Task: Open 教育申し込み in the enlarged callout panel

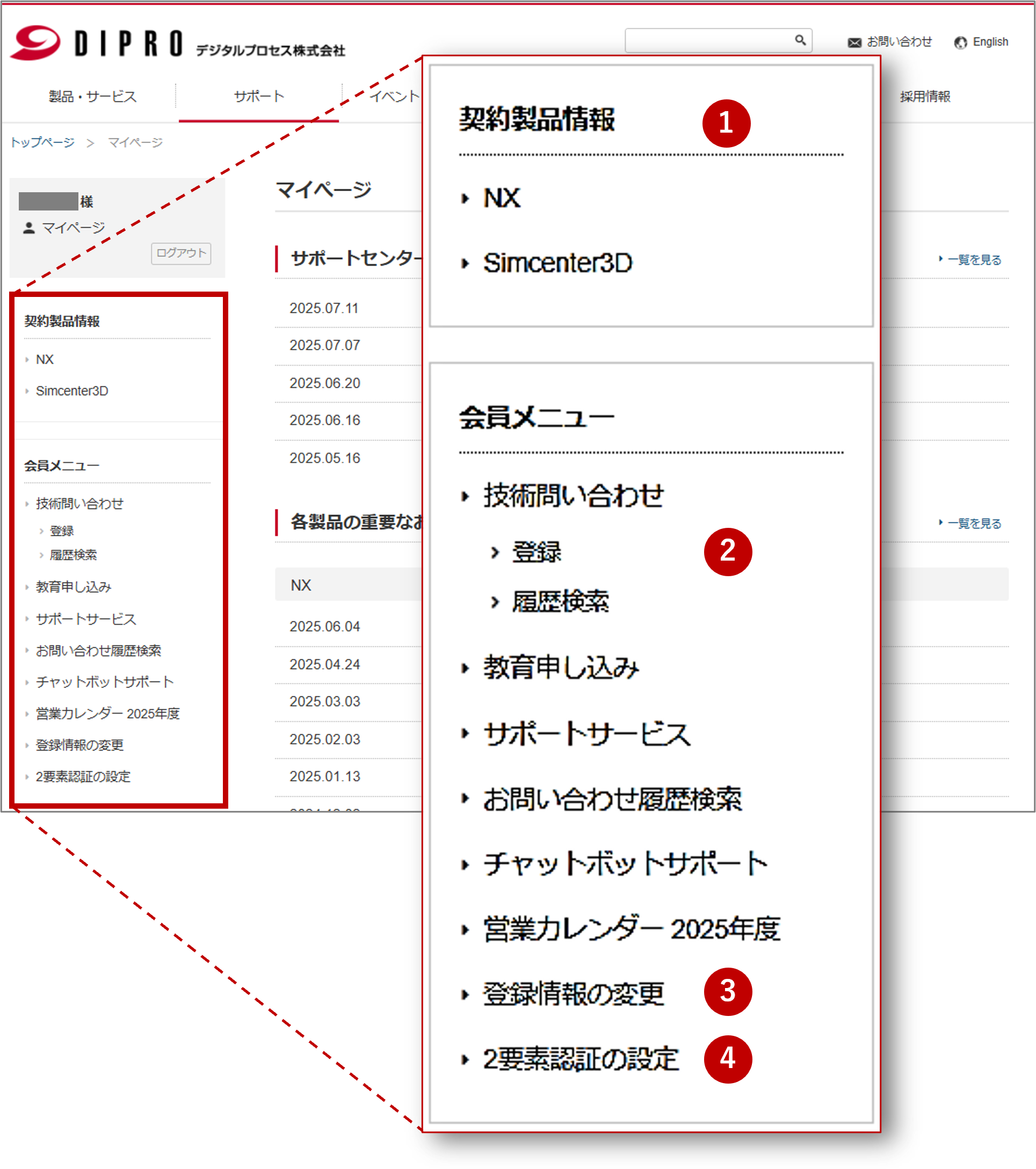Action: [561, 667]
